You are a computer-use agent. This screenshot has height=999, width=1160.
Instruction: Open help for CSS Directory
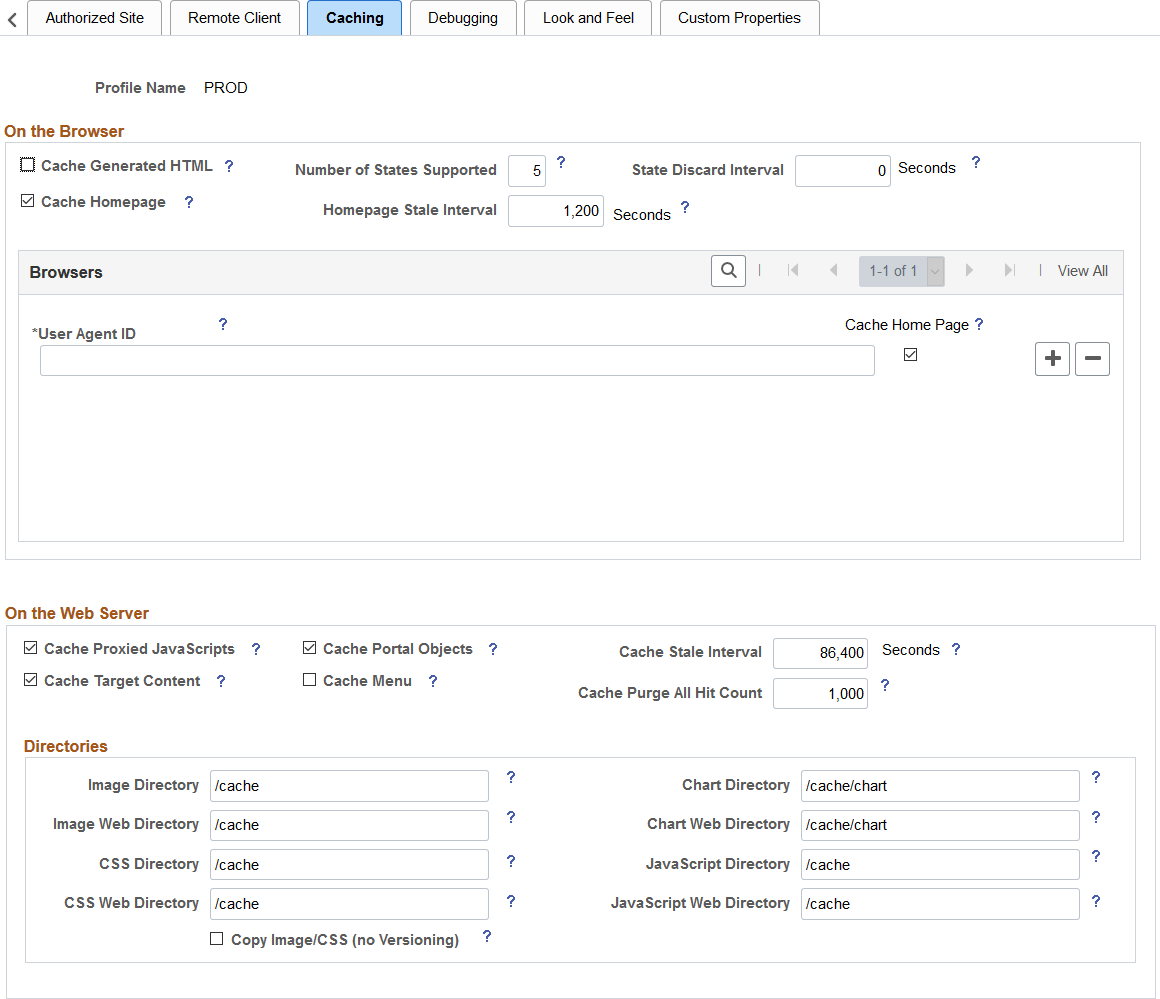[510, 861]
